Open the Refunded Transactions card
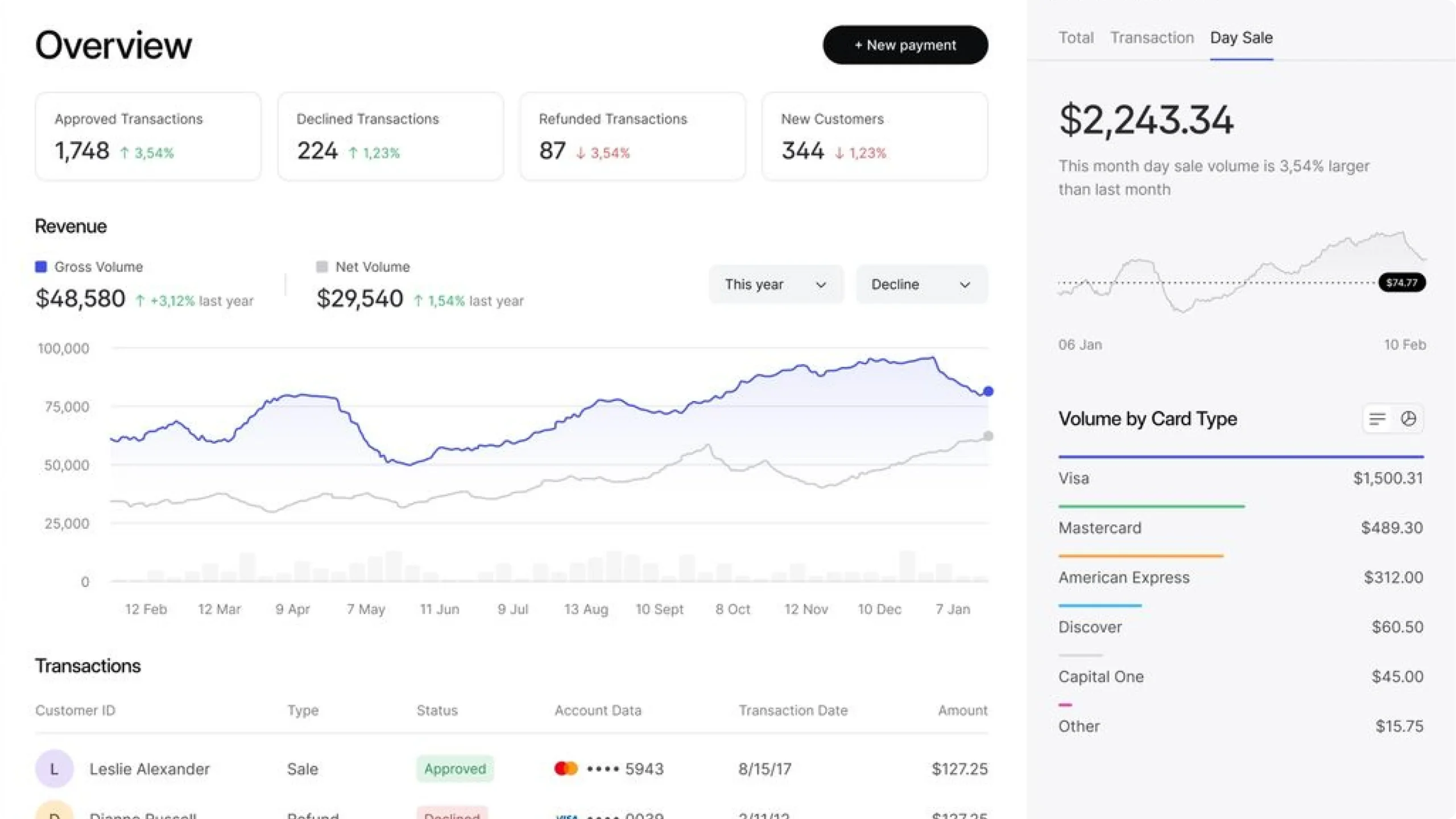 coord(632,136)
